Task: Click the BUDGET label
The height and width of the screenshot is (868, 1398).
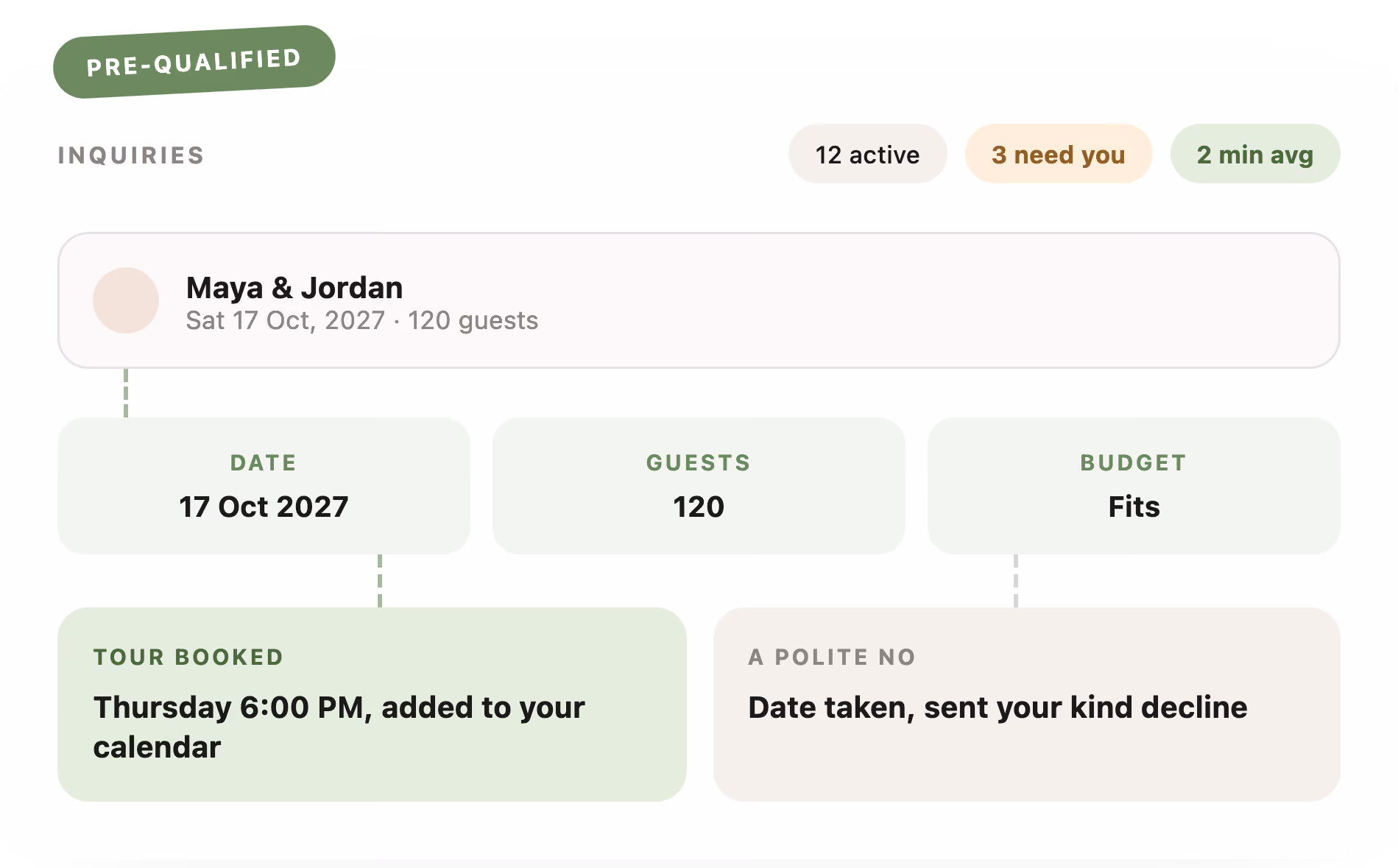Action: (x=1134, y=462)
